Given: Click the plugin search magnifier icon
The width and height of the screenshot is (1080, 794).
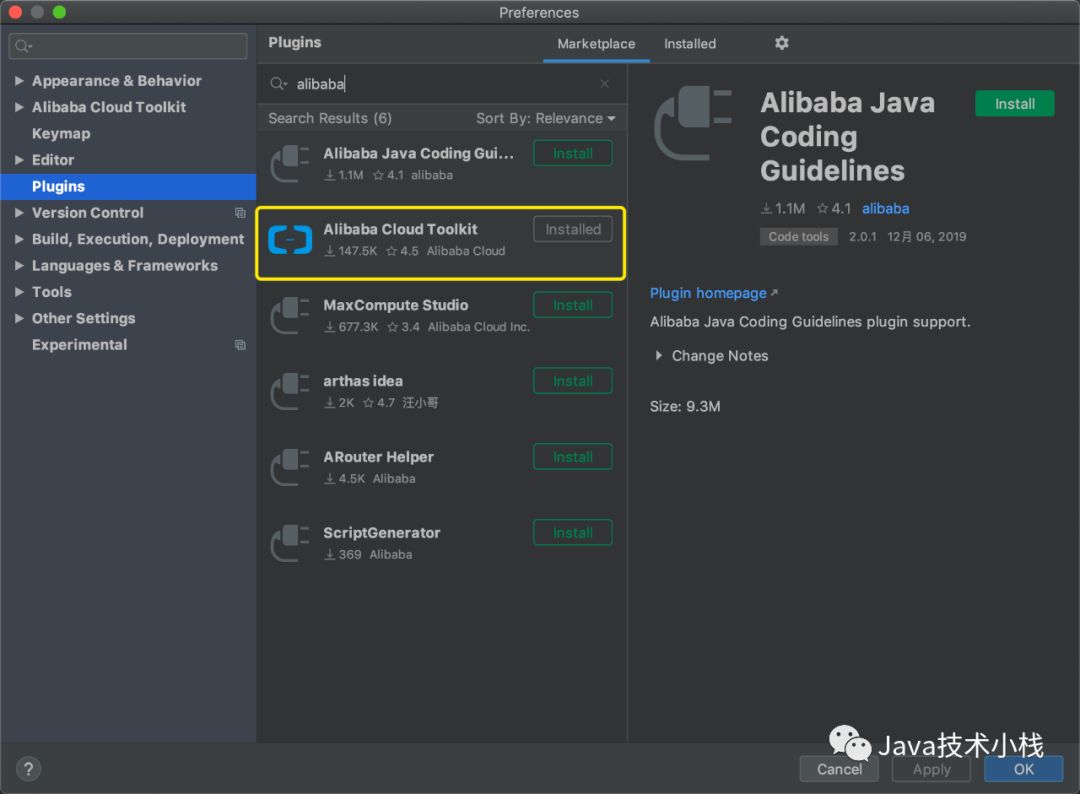Looking at the screenshot, I should [x=278, y=84].
